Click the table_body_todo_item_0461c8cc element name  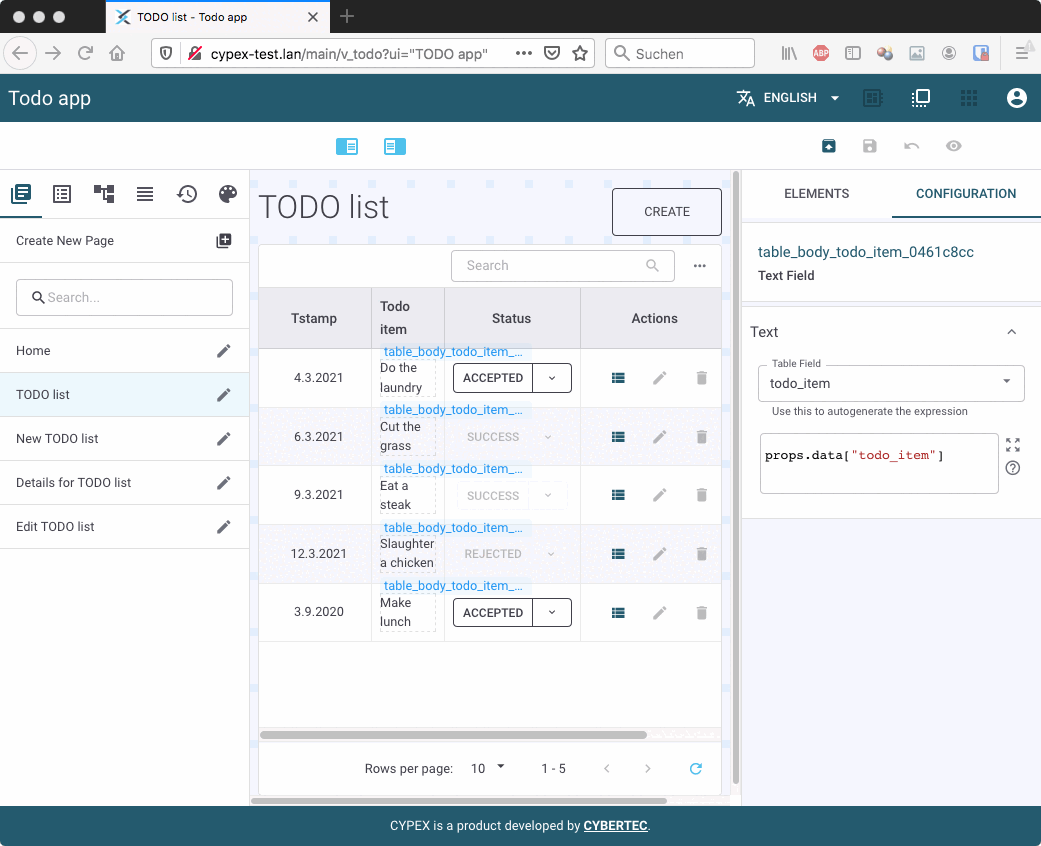[866, 252]
